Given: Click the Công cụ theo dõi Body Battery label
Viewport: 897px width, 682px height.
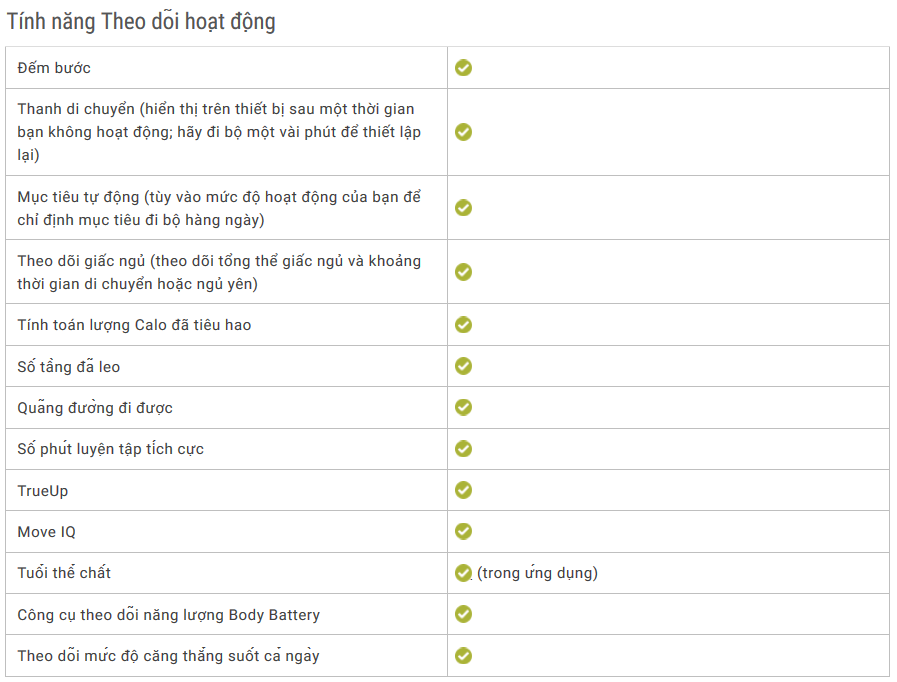Looking at the screenshot, I should [168, 615].
